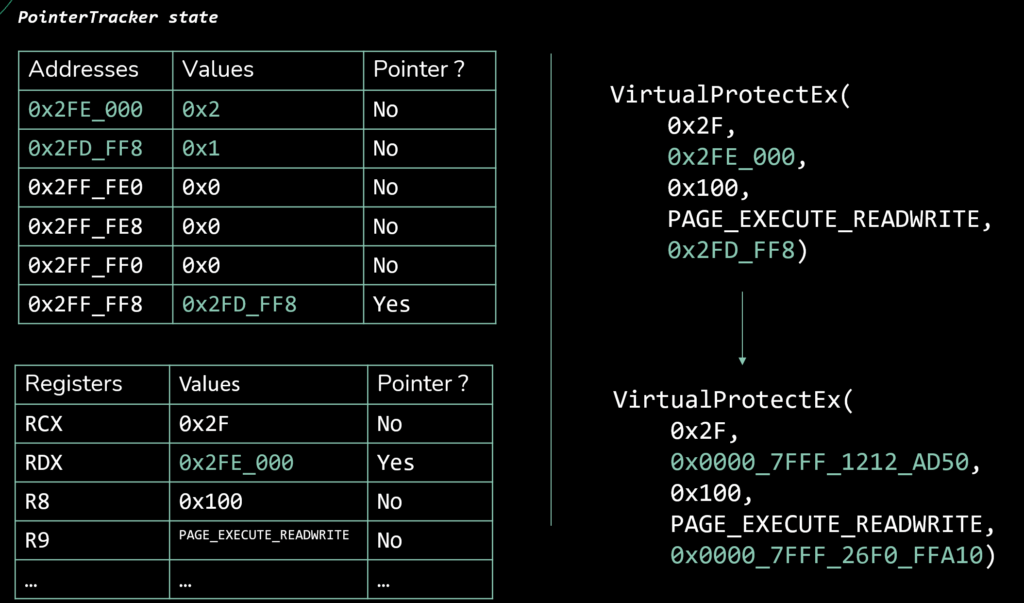The height and width of the screenshot is (603, 1024).
Task: Select the "Addresses" column header
Action: [x=83, y=70]
